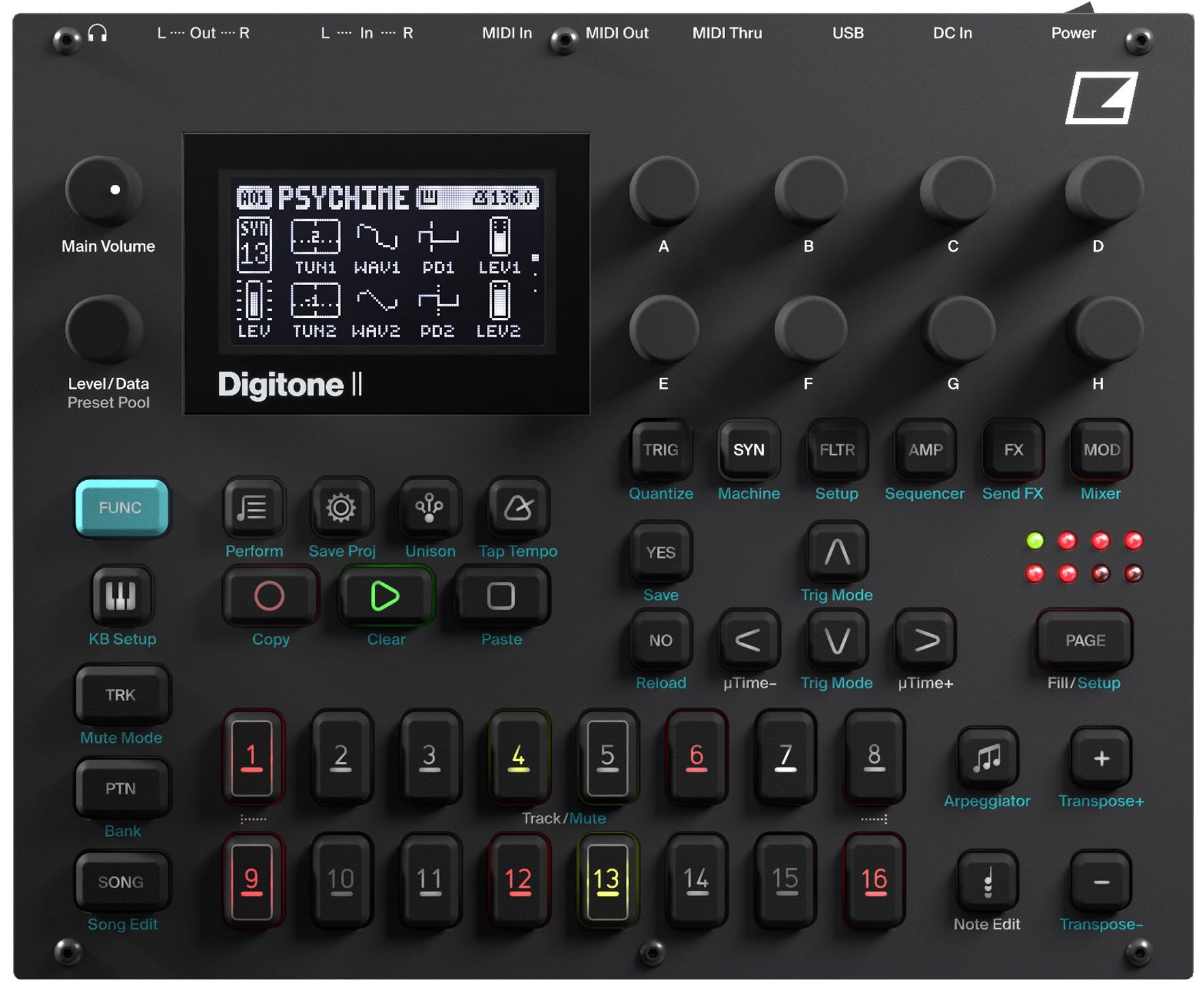This screenshot has width=1204, height=989.
Task: Toggle track 13 trig button
Action: pos(607,881)
